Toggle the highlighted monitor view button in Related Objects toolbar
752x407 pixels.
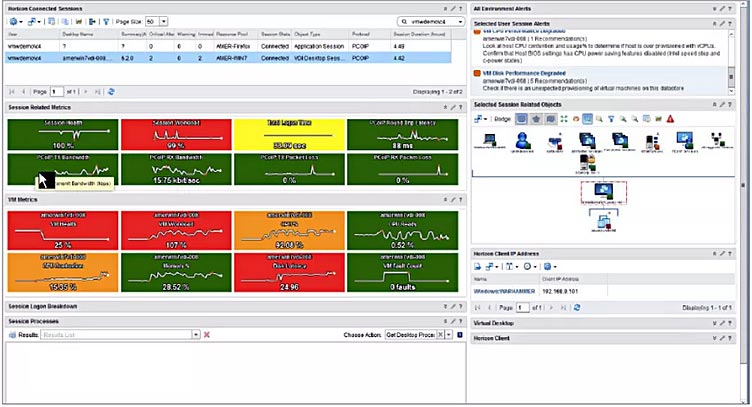pos(587,119)
